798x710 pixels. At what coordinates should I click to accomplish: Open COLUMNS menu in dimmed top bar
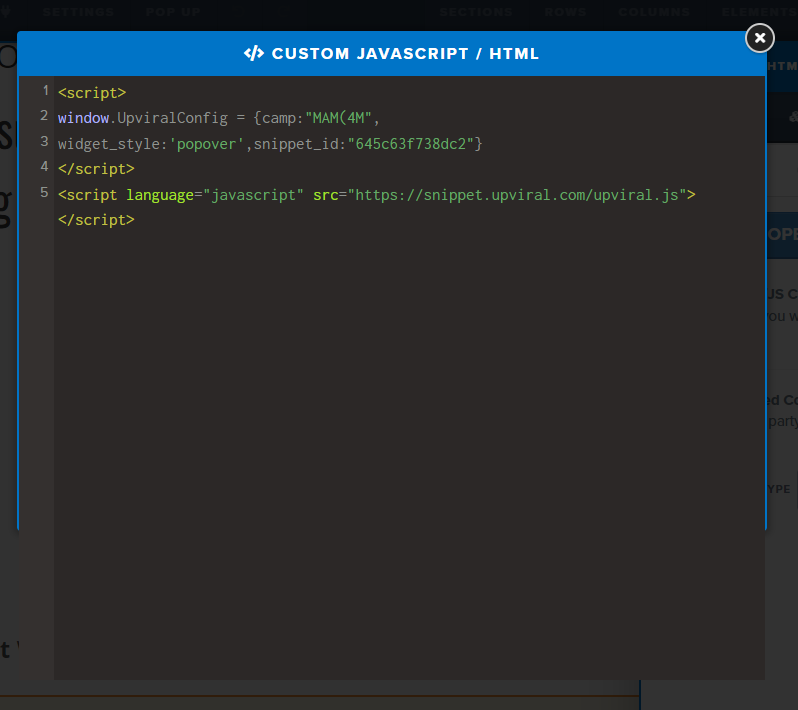click(654, 12)
